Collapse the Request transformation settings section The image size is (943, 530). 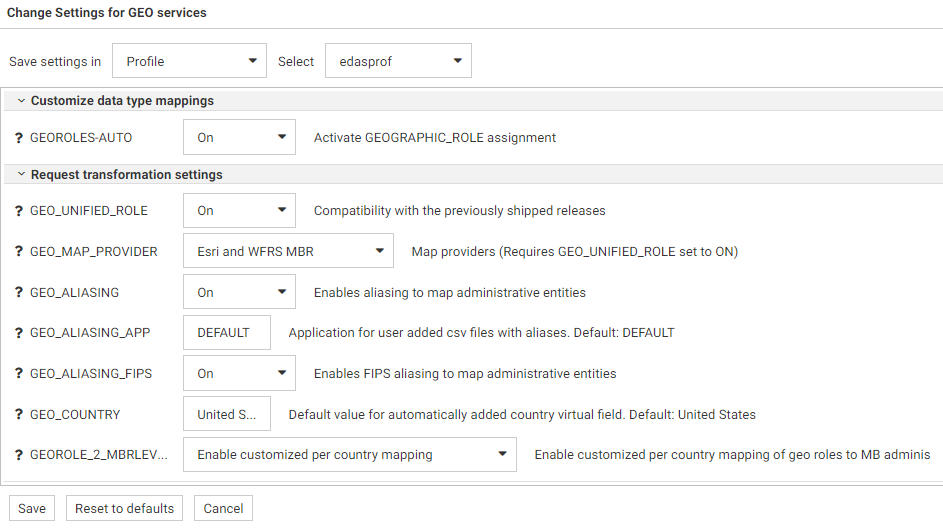21,175
